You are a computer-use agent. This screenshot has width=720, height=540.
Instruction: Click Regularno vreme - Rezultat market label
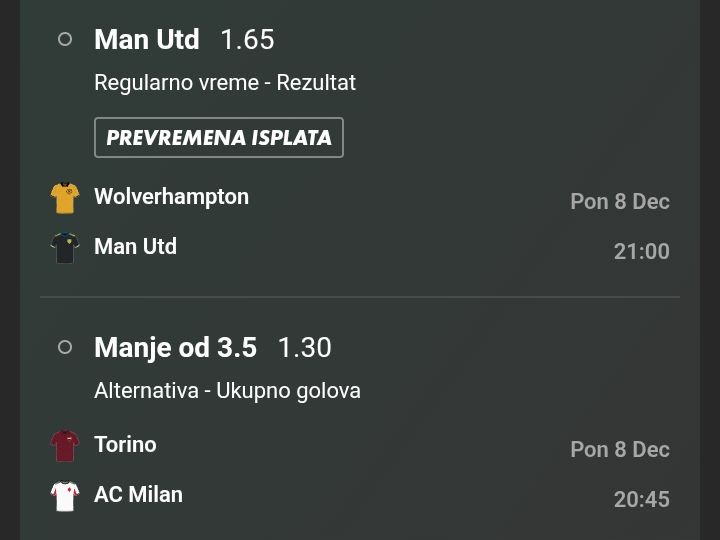click(x=225, y=83)
